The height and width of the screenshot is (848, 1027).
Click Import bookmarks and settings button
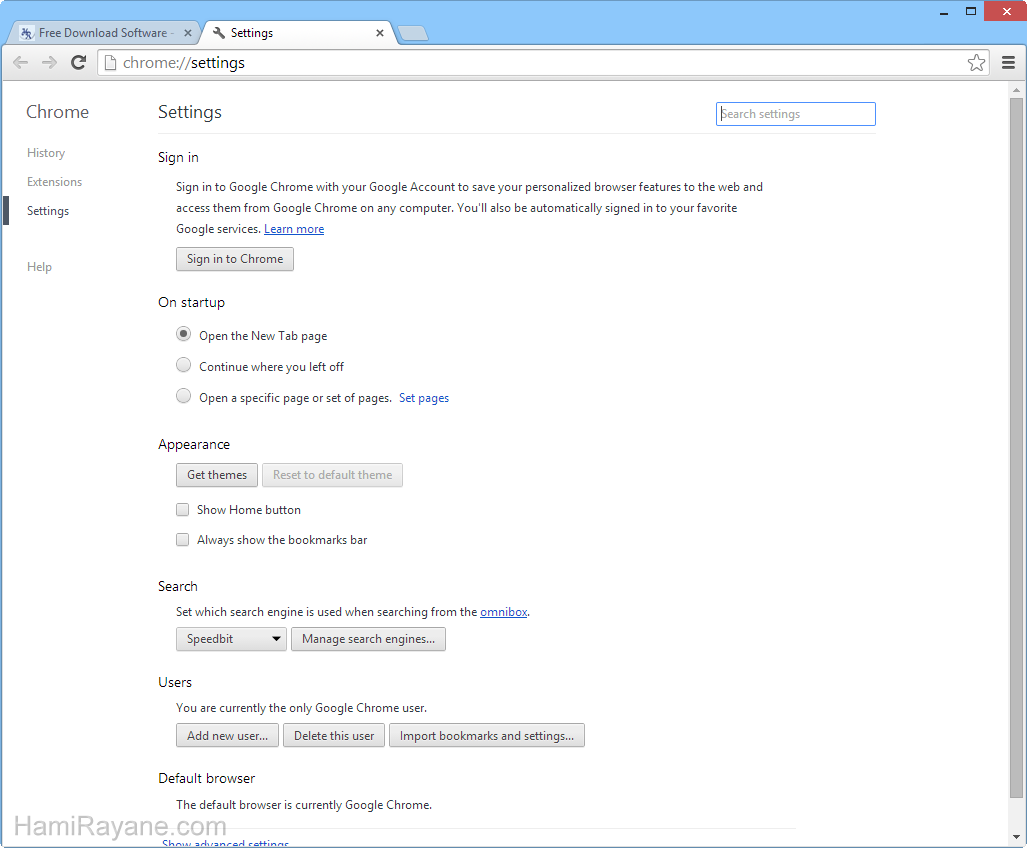(487, 735)
